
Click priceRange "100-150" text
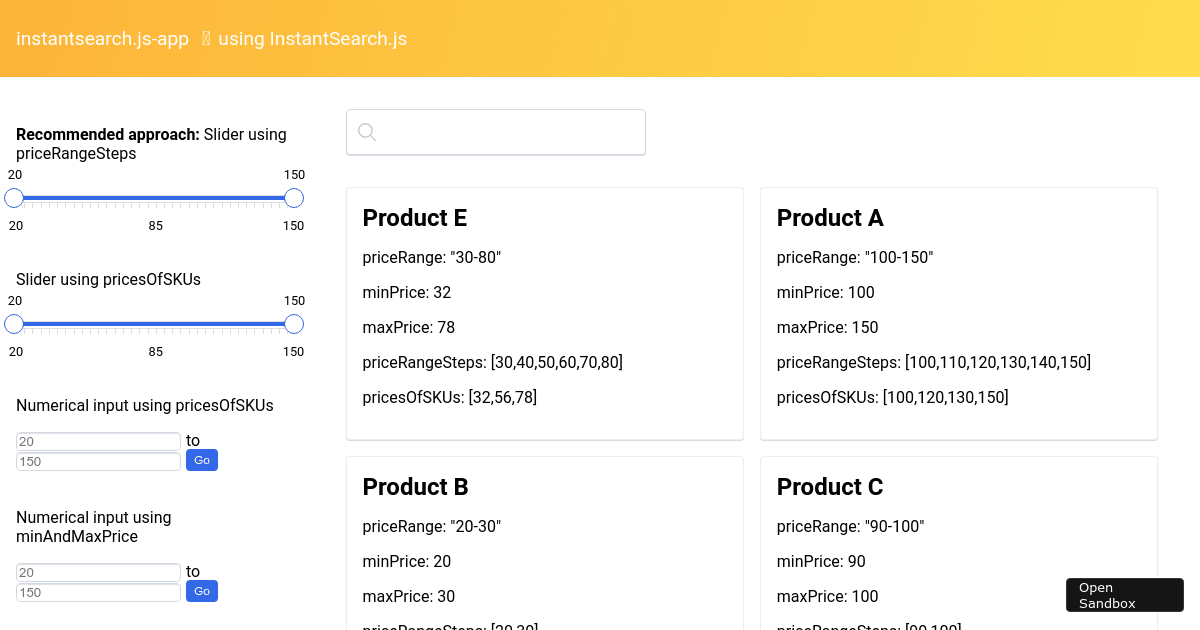pos(855,257)
